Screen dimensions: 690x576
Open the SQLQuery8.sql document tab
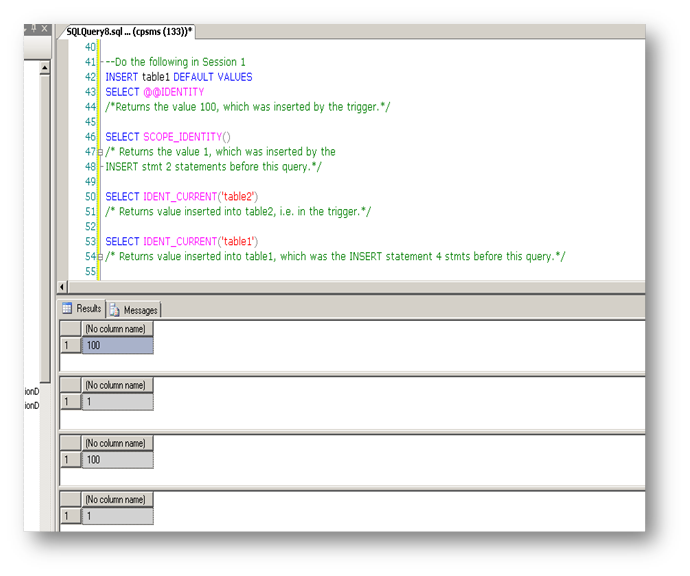128,32
